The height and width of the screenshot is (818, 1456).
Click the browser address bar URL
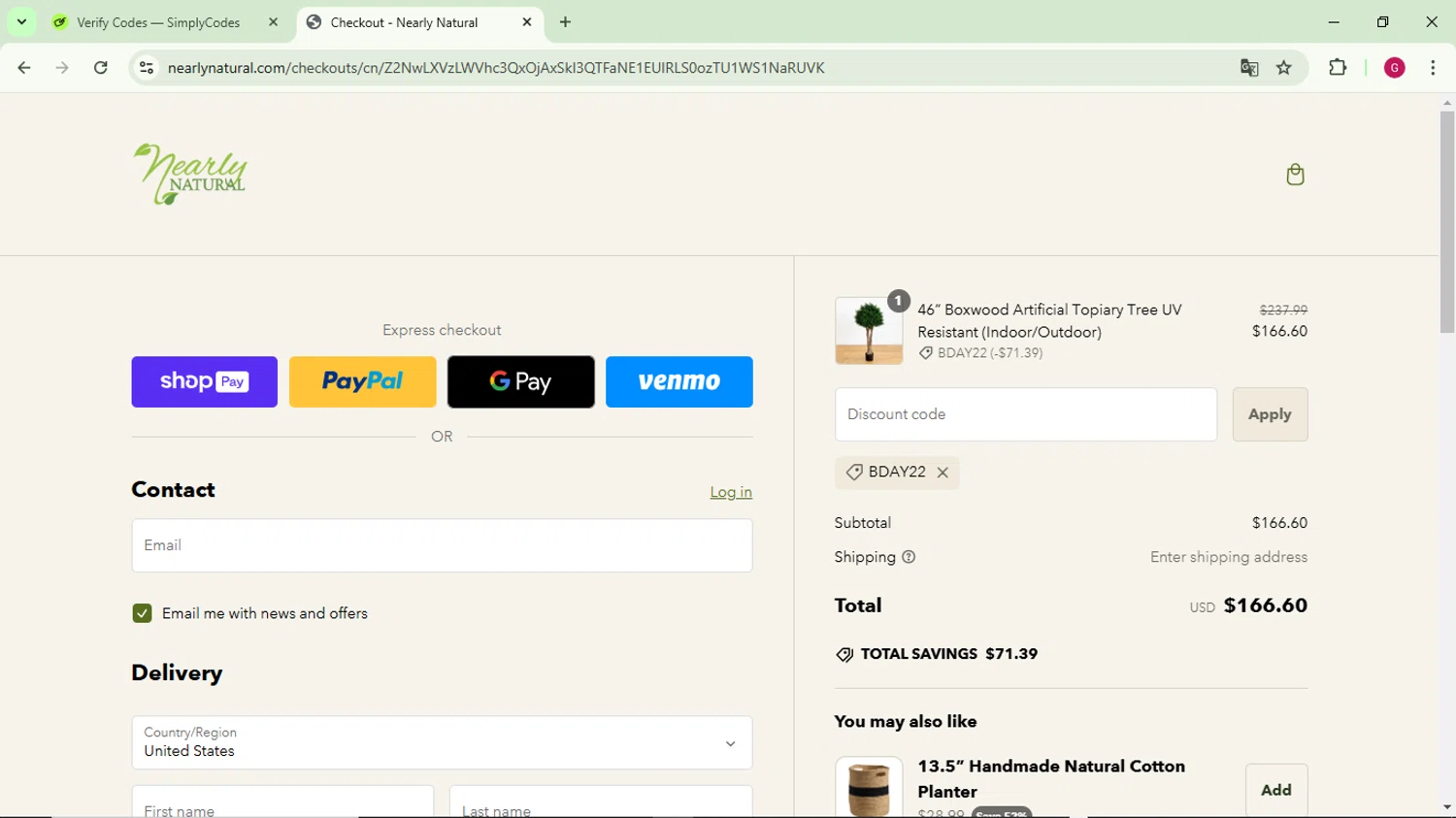pyautogui.click(x=496, y=68)
